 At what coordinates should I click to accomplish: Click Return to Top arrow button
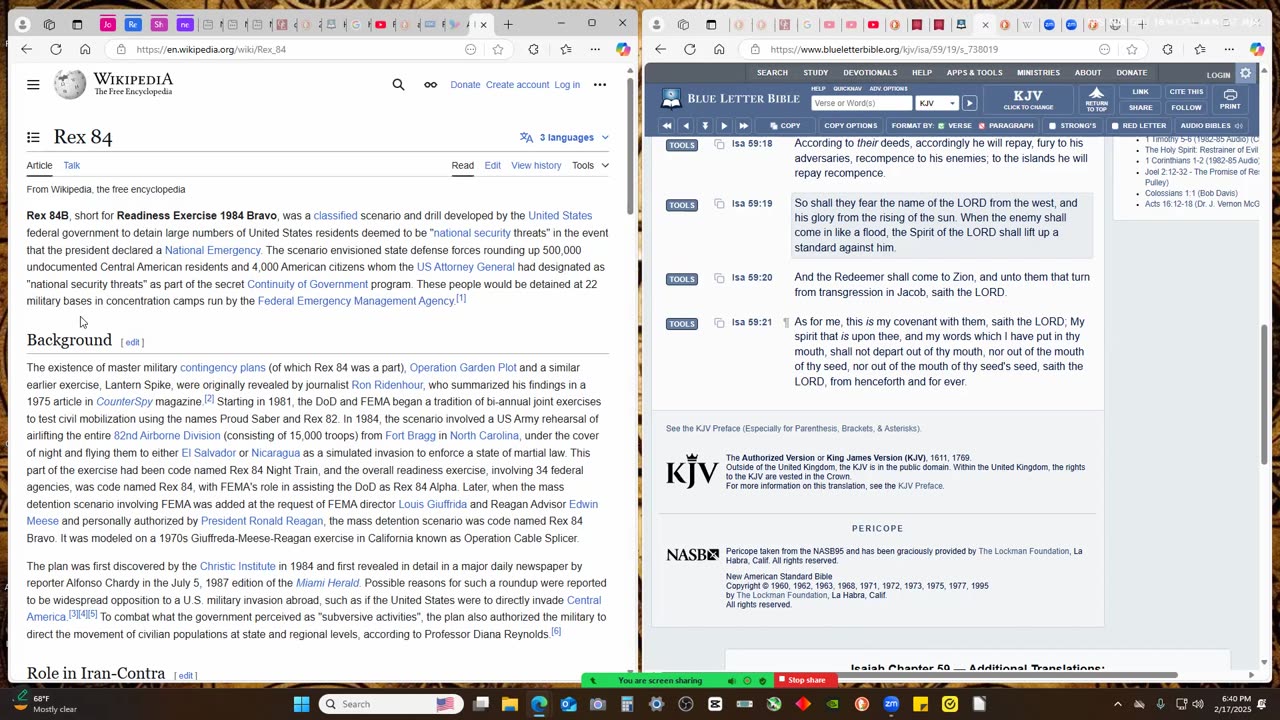pyautogui.click(x=1096, y=99)
